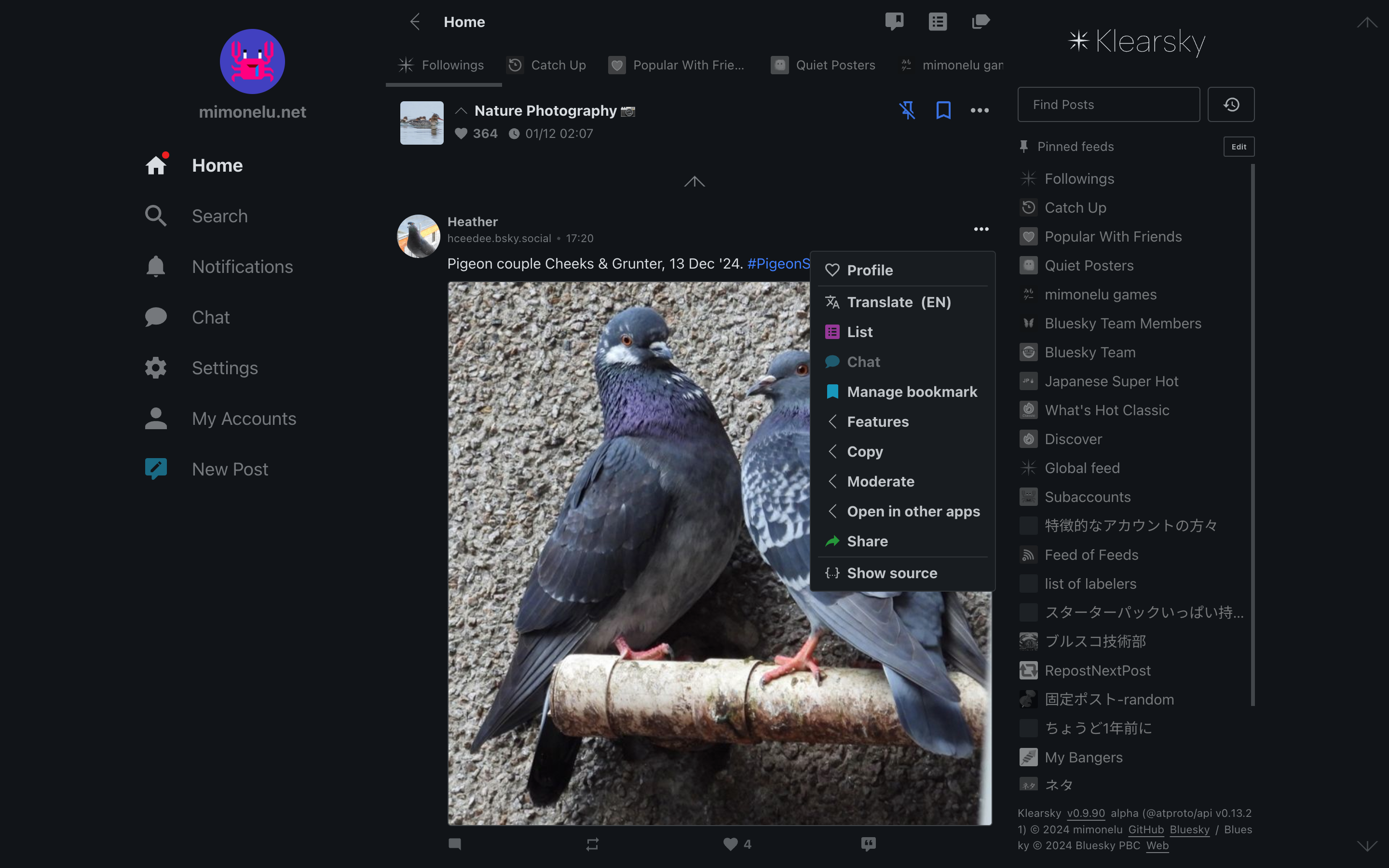Open New Post compose icon
This screenshot has height=868, width=1389.
pyautogui.click(x=156, y=468)
